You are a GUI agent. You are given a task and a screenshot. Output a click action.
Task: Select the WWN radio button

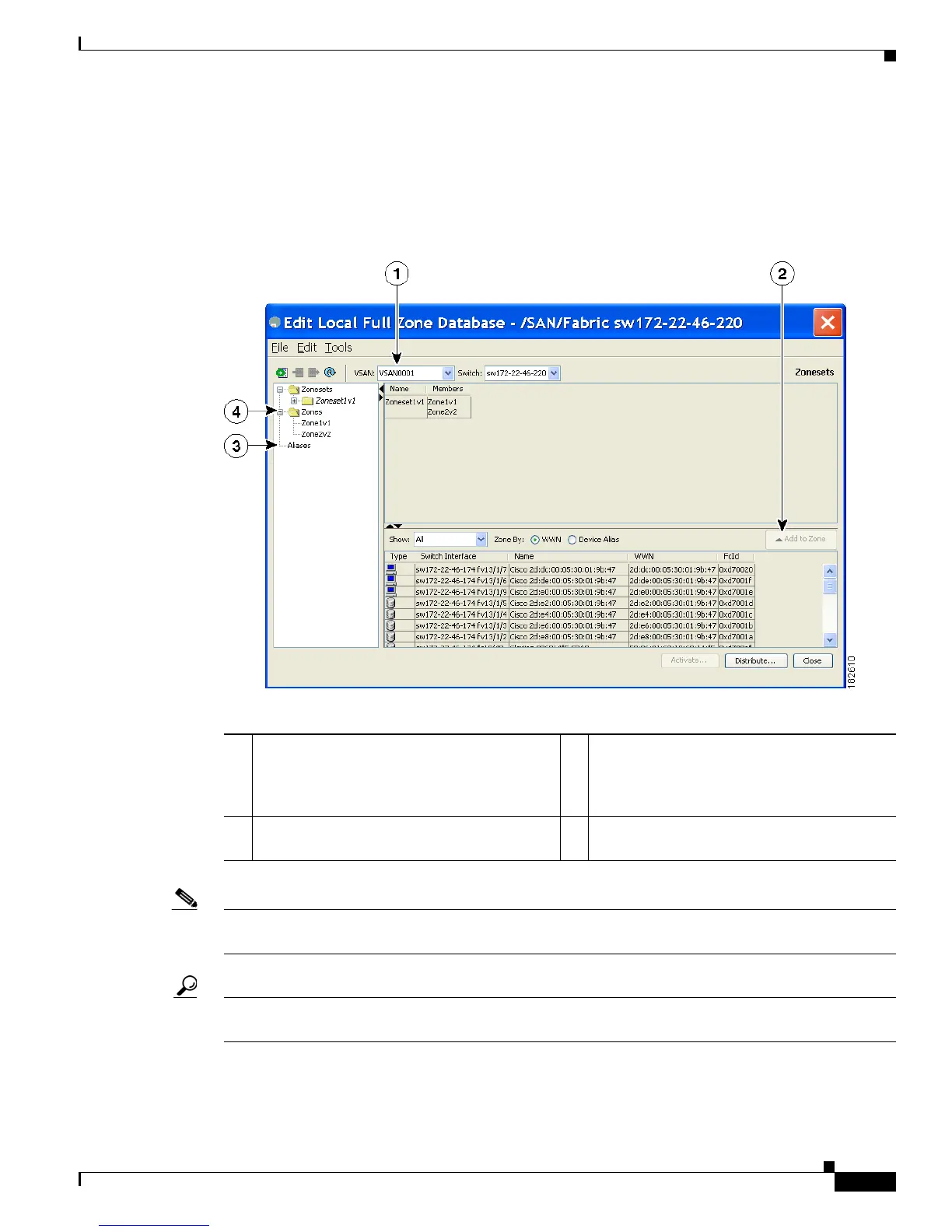(535, 540)
